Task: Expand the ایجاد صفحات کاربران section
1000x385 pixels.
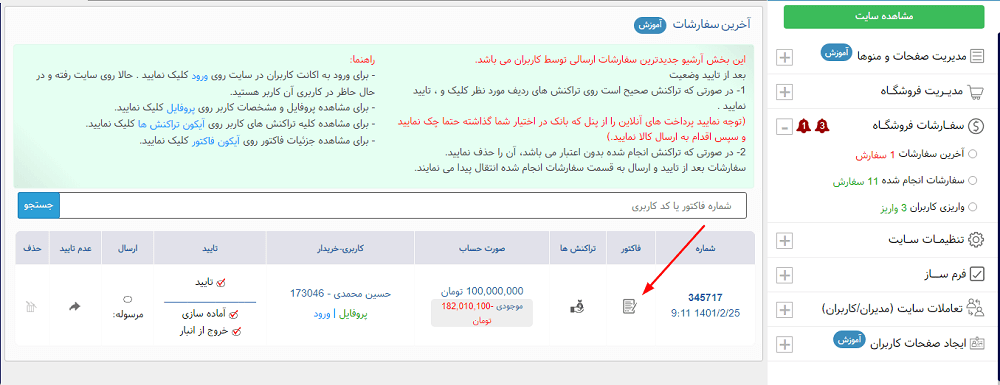Action: (x=784, y=344)
